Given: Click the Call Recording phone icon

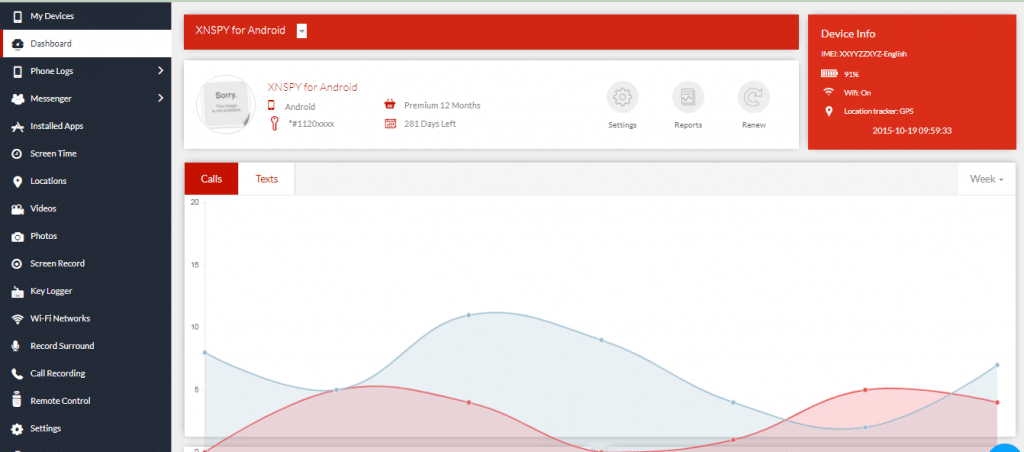Looking at the screenshot, I should pos(18,374).
